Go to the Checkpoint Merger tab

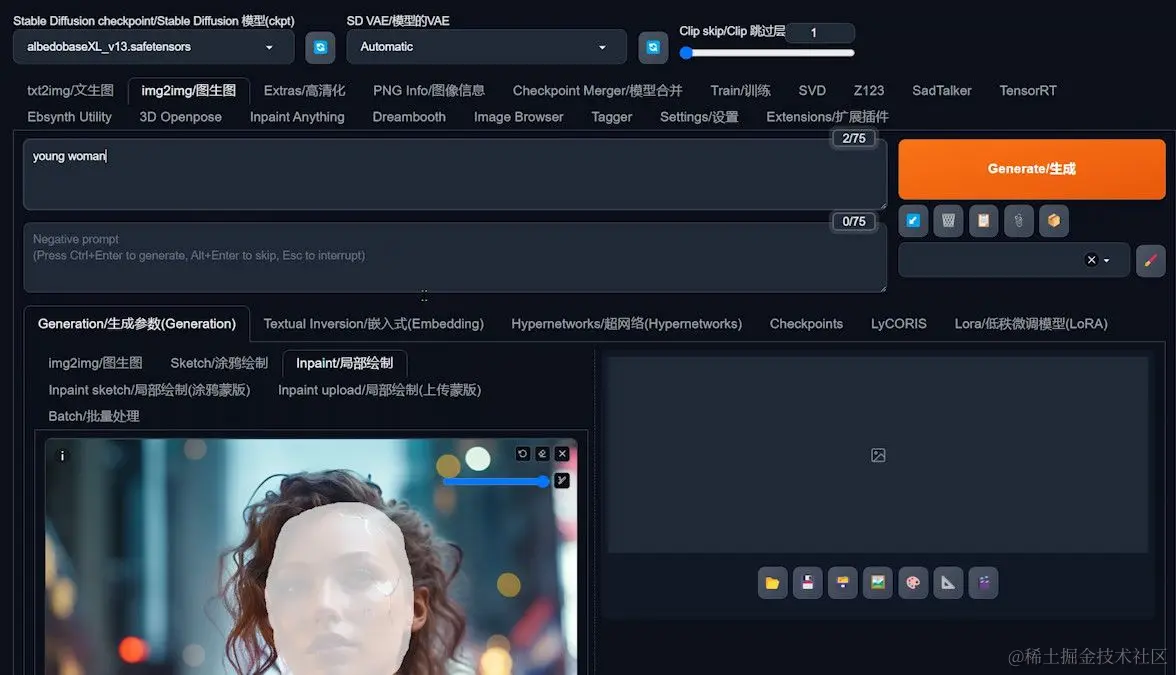597,91
